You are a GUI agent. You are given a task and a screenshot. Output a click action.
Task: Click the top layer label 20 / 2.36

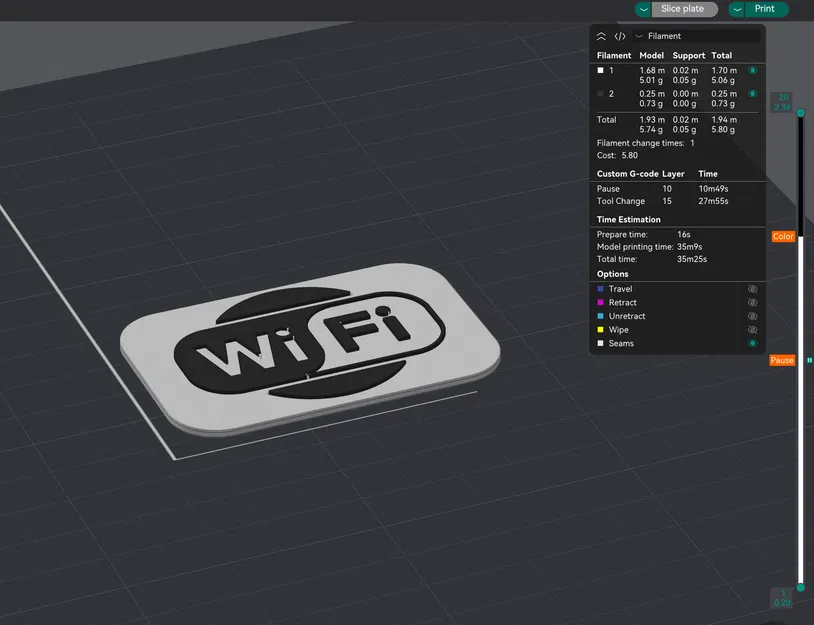[782, 102]
